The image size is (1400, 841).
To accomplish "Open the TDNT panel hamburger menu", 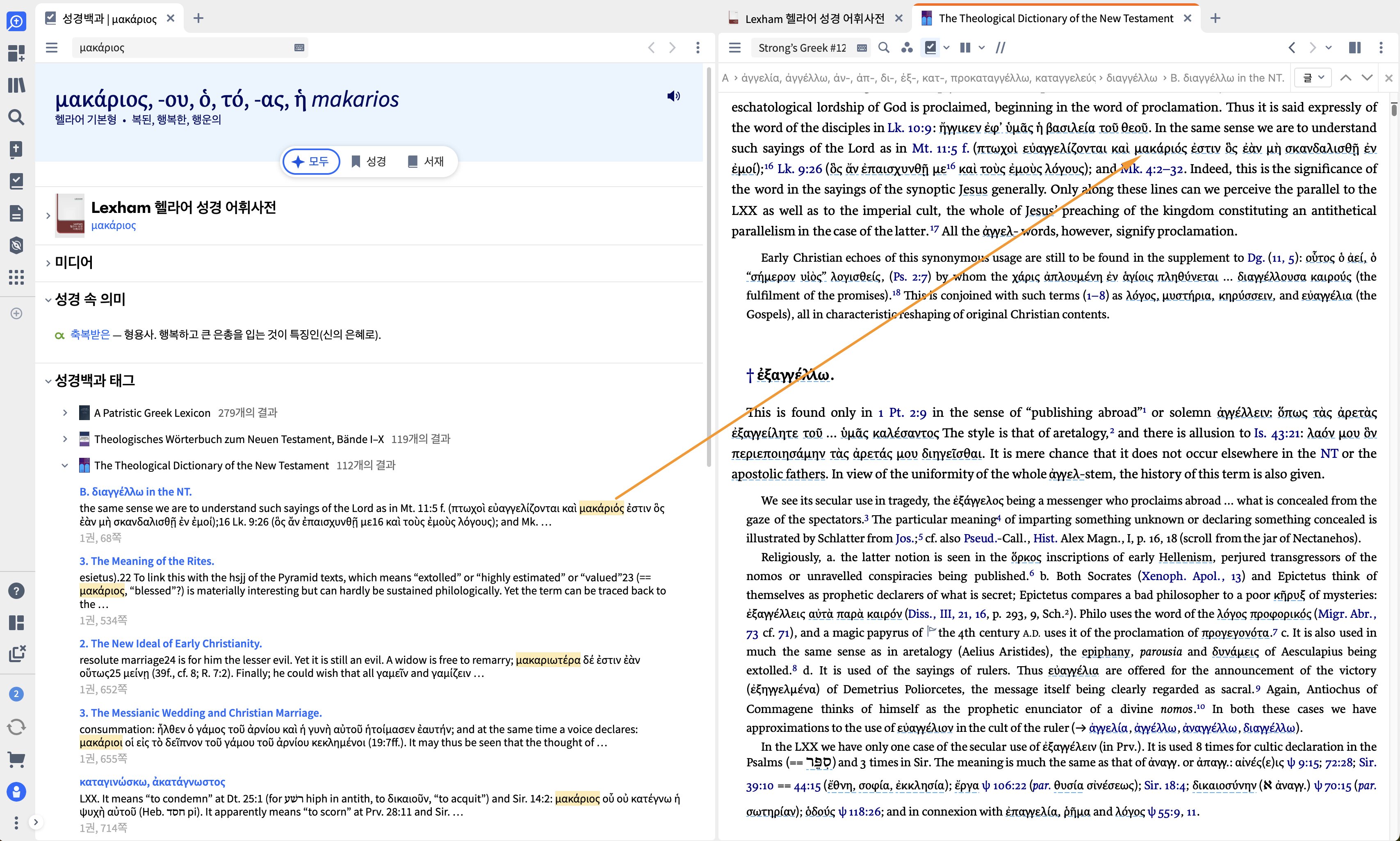I will coord(734,48).
